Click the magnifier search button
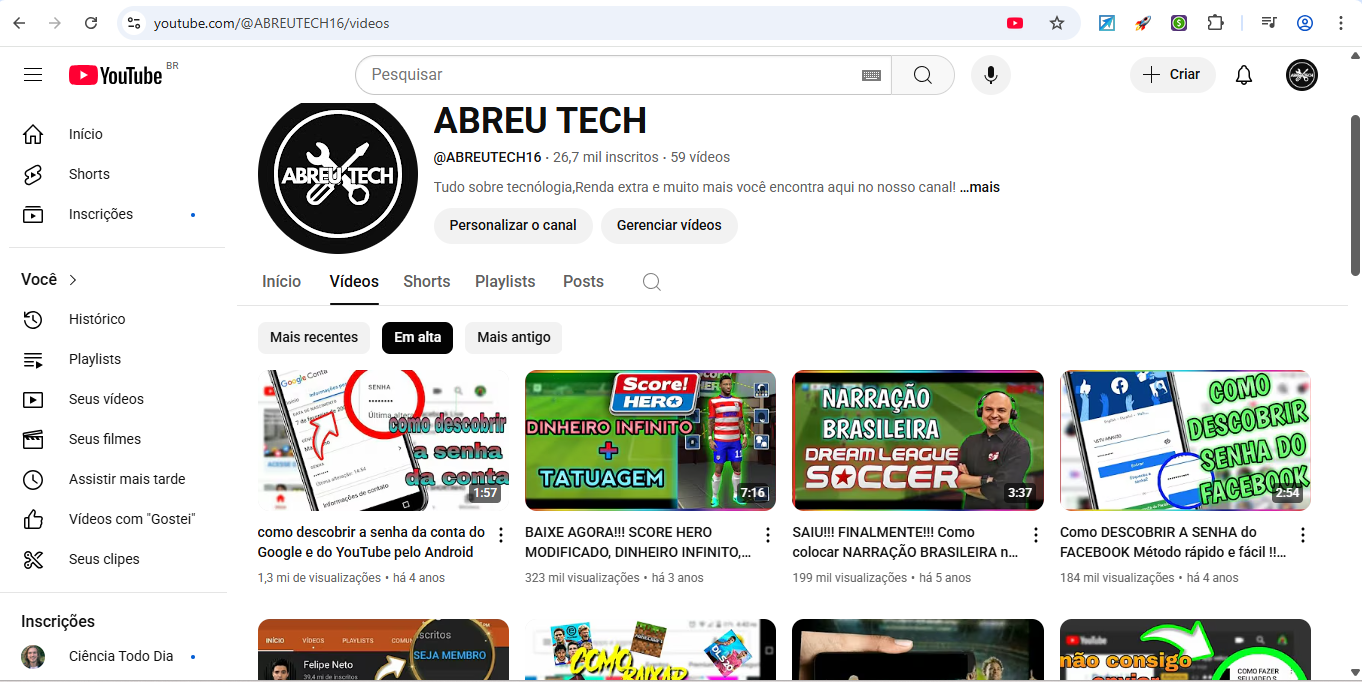The height and width of the screenshot is (682, 1362). [923, 75]
